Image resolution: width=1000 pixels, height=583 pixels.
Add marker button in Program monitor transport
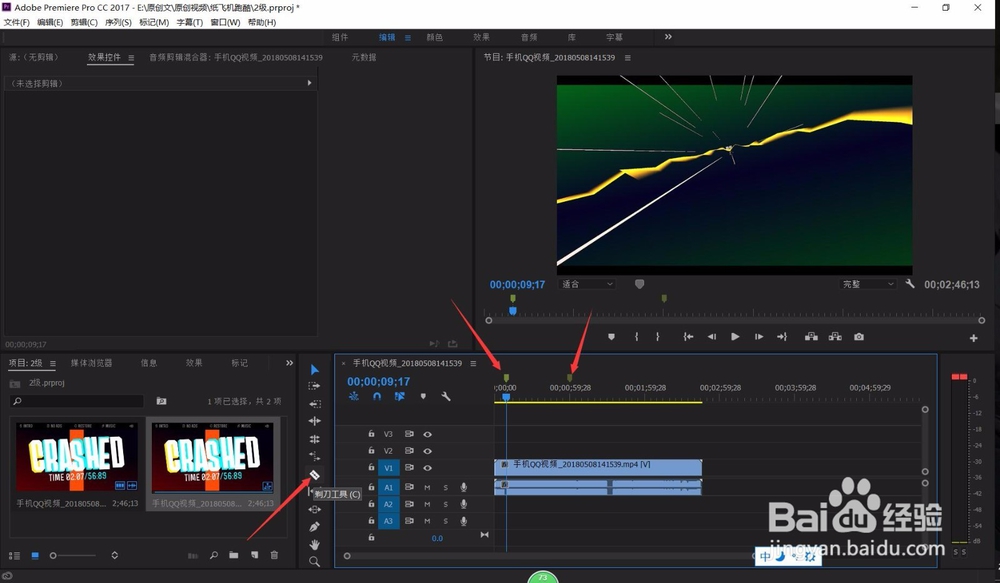pyautogui.click(x=611, y=337)
